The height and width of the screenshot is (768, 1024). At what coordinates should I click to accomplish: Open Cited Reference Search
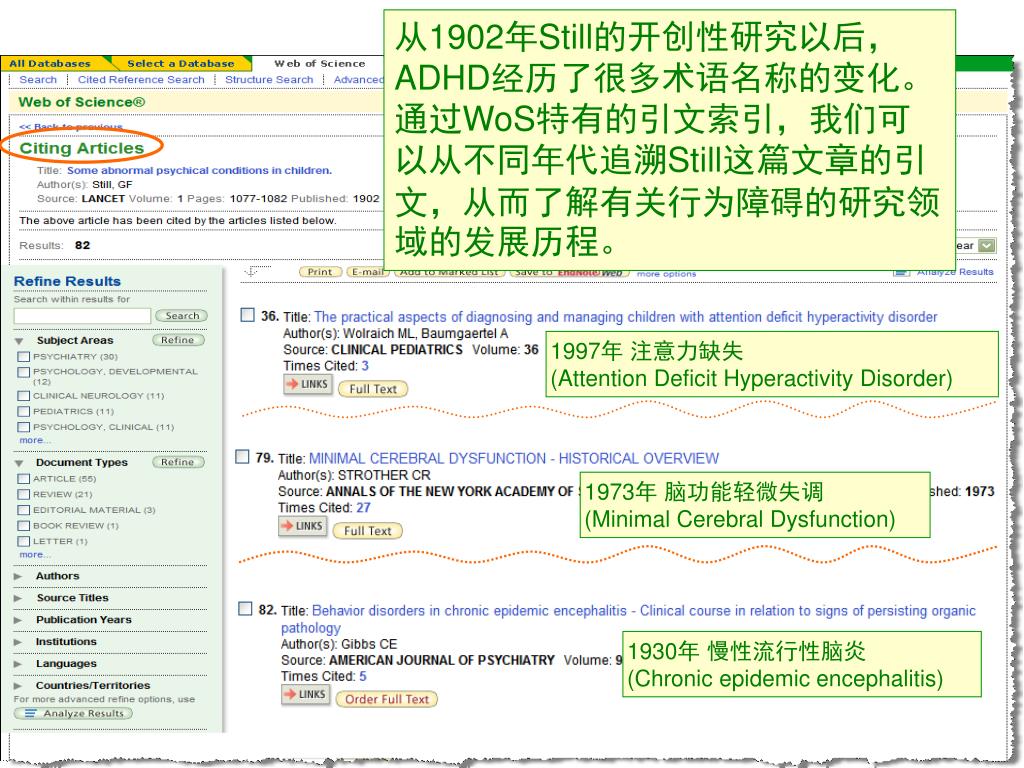tap(141, 79)
